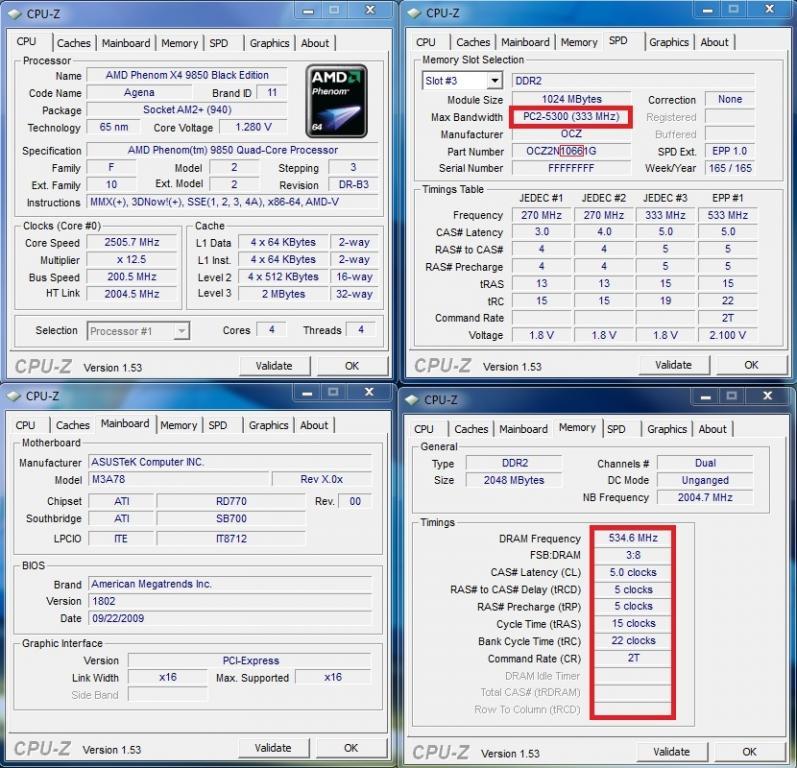Click BIOS Date value 09/22/2009
The height and width of the screenshot is (768, 797).
tap(231, 619)
